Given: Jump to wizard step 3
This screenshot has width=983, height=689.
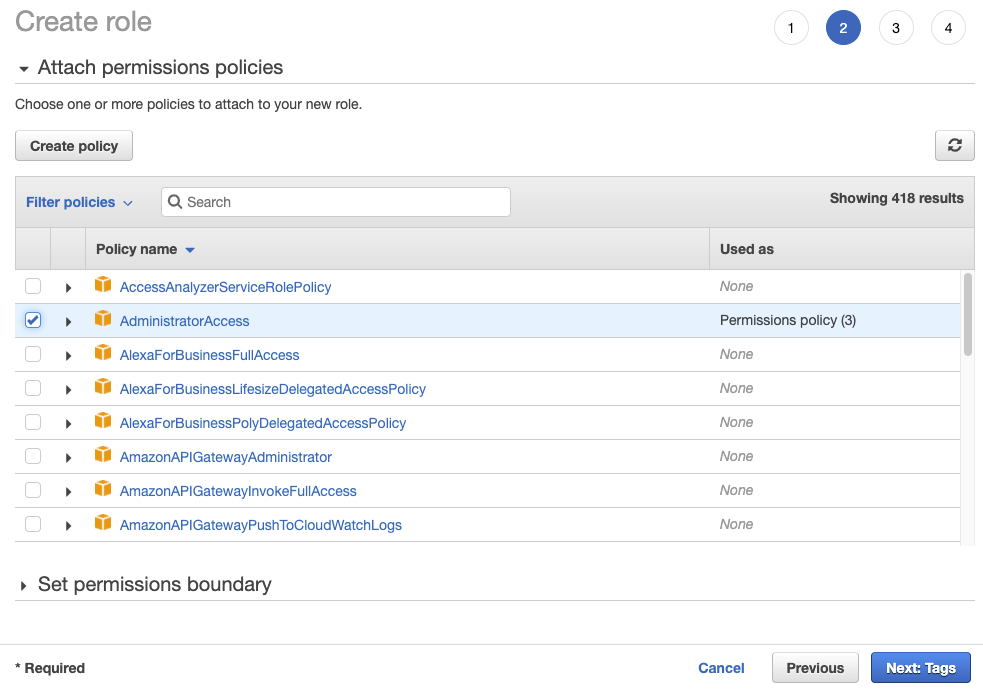Looking at the screenshot, I should [896, 28].
